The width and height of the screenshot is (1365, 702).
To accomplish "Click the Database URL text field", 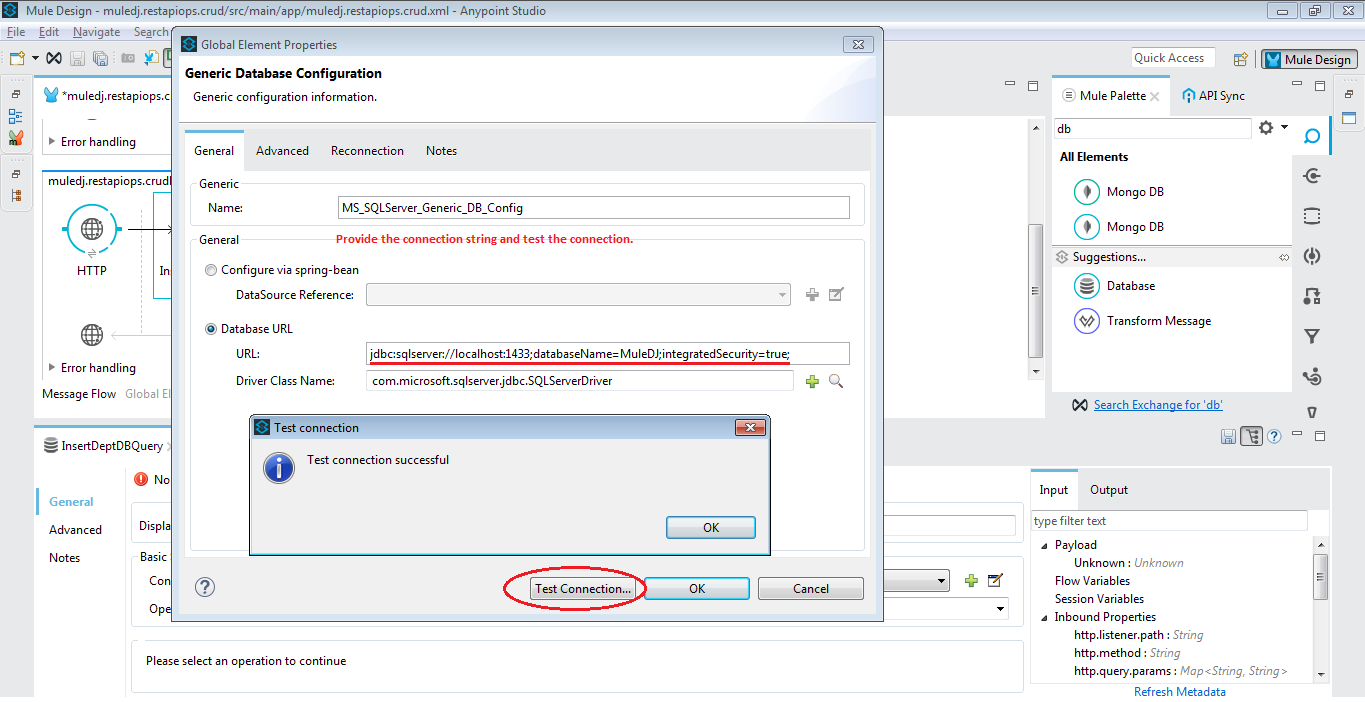I will click(x=606, y=353).
